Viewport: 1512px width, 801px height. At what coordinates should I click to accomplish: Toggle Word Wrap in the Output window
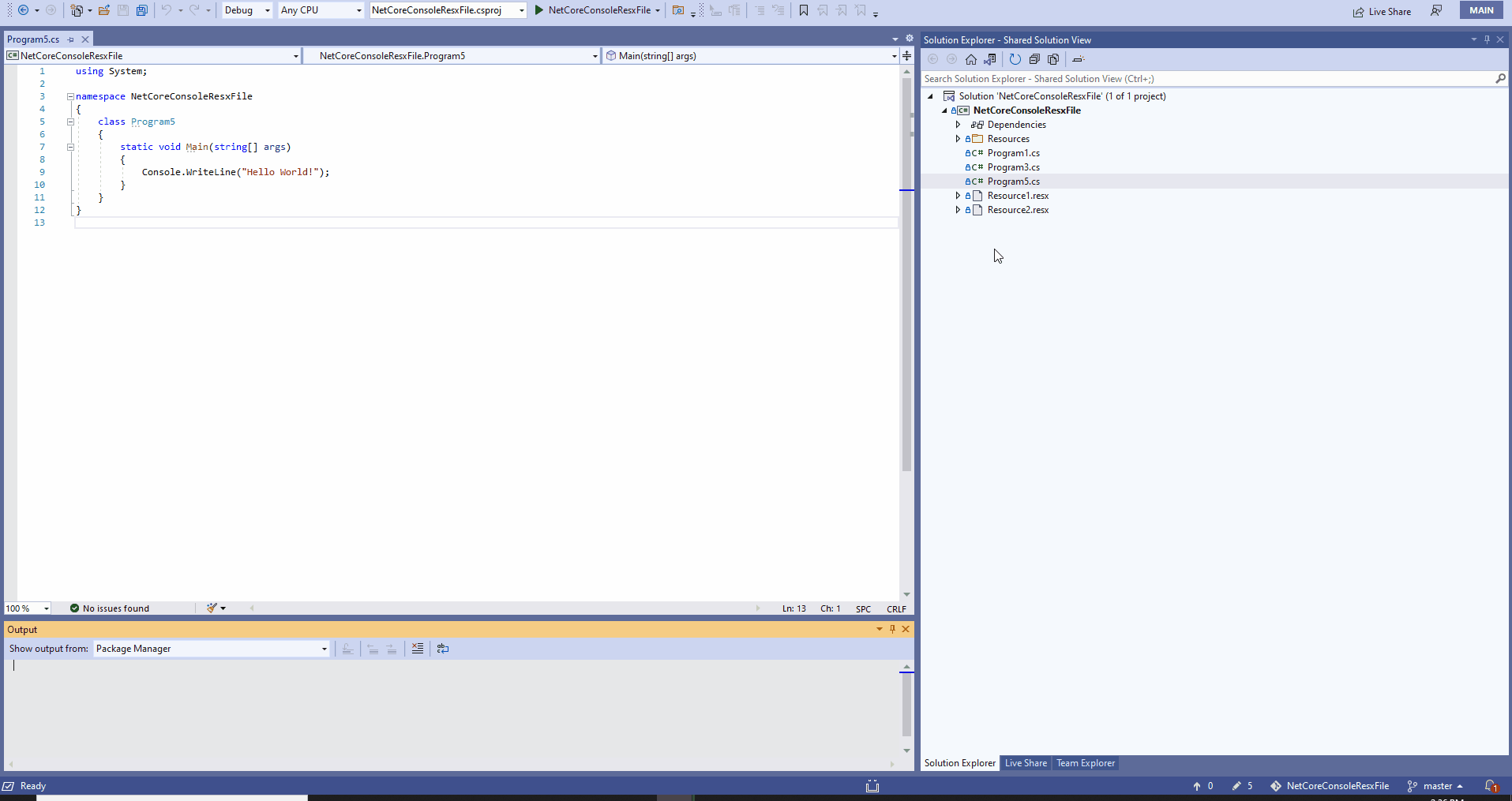pos(441,648)
